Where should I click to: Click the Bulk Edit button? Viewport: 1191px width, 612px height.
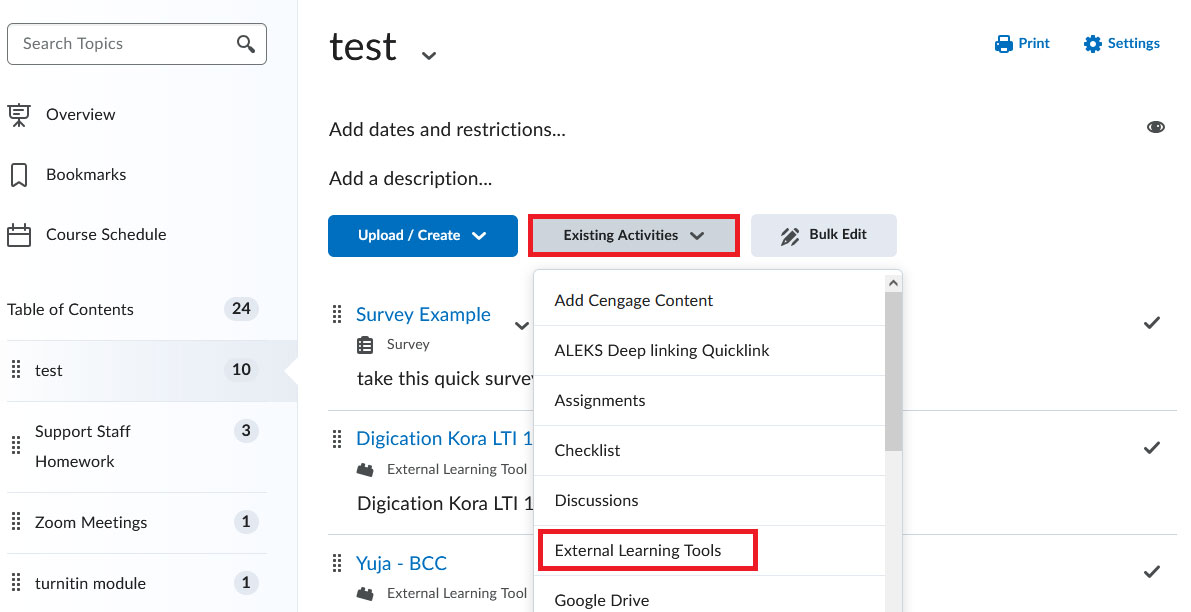[823, 235]
